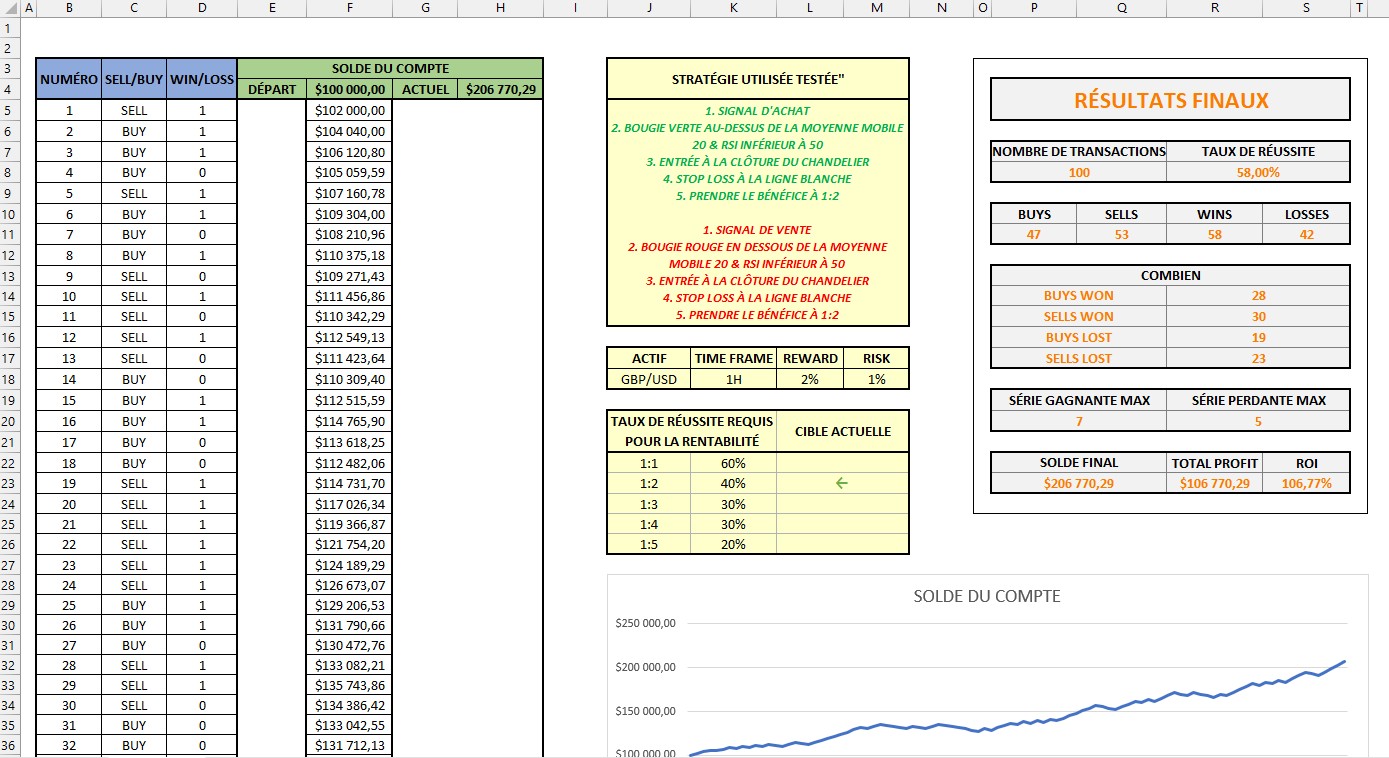The image size is (1389, 758).
Task: Select column R header
Action: (x=1214, y=8)
